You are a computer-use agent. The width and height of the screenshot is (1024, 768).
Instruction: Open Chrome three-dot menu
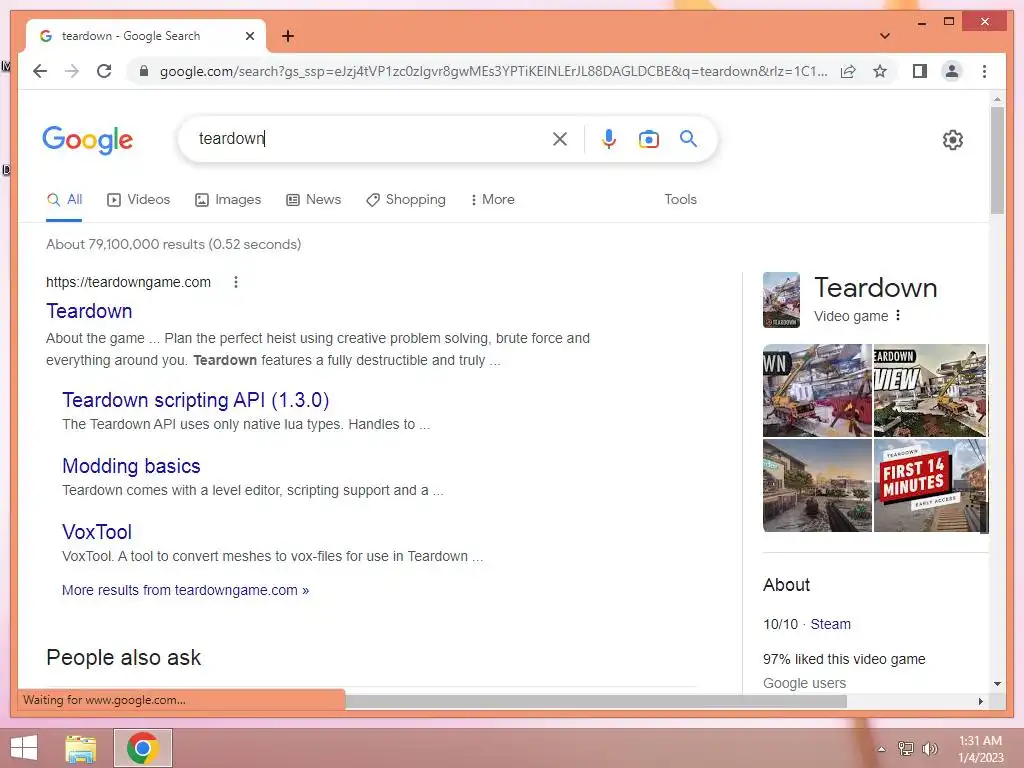click(984, 71)
